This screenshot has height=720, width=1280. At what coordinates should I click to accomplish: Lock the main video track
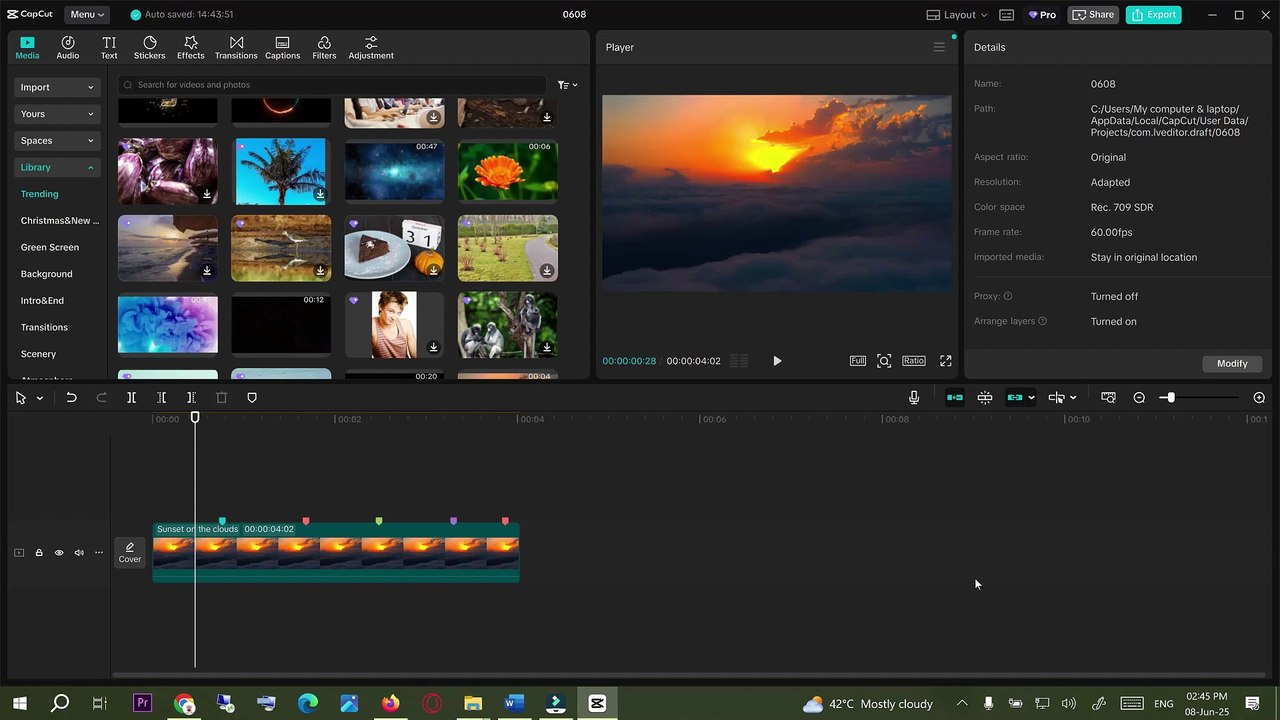(39, 553)
